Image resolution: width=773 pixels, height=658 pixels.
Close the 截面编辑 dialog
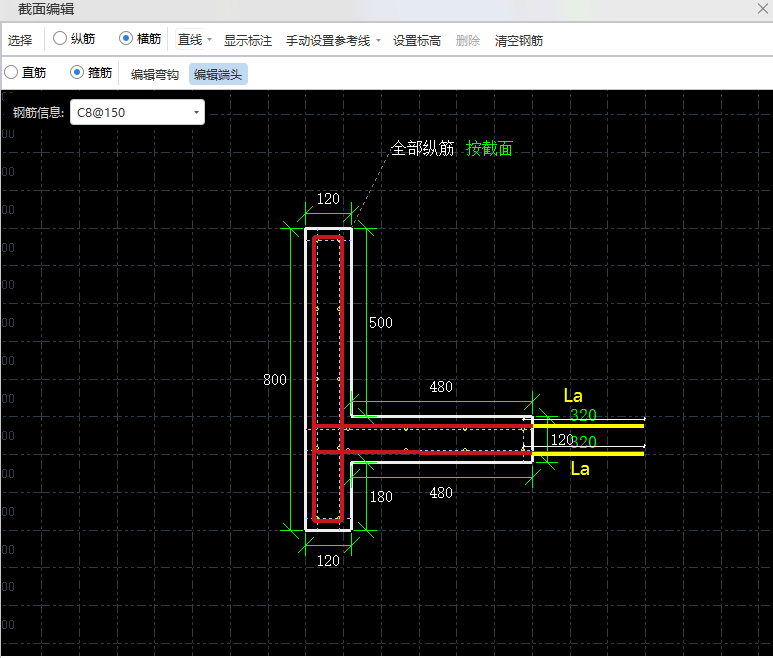click(762, 8)
